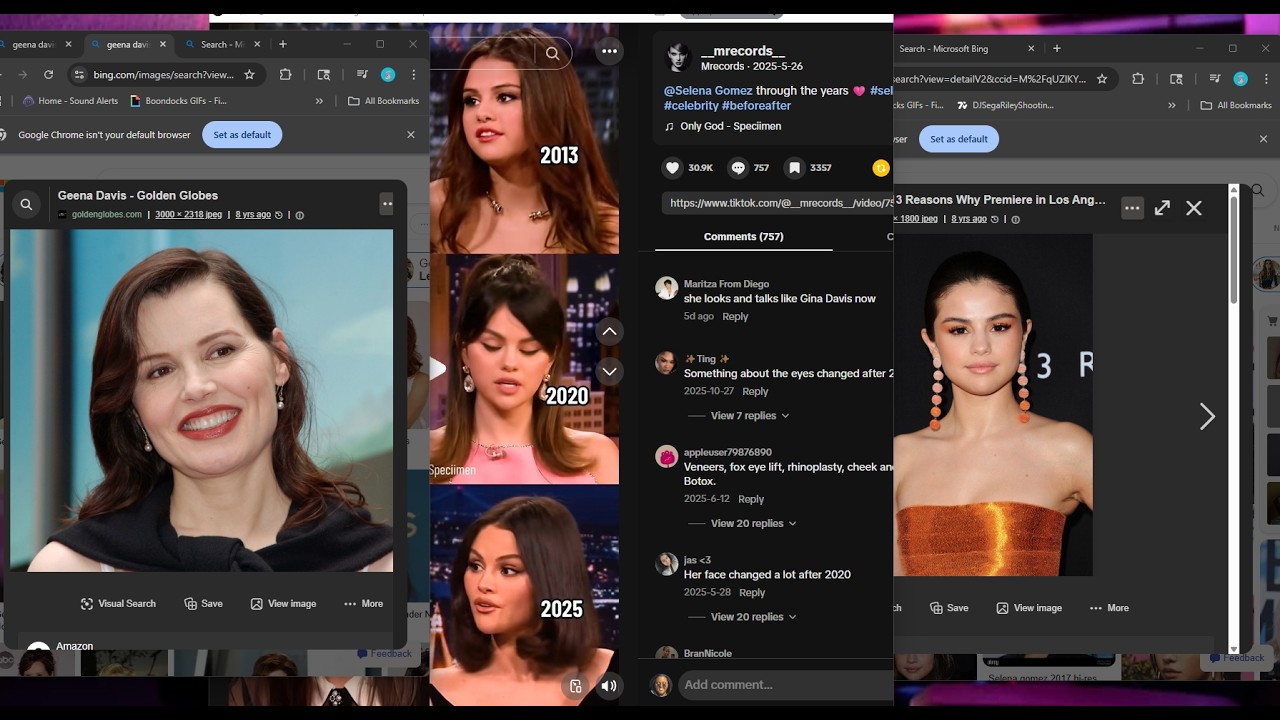The image size is (1280, 720).
Task: Click 3000 × 2318 jpeg size link
Action: (x=188, y=214)
